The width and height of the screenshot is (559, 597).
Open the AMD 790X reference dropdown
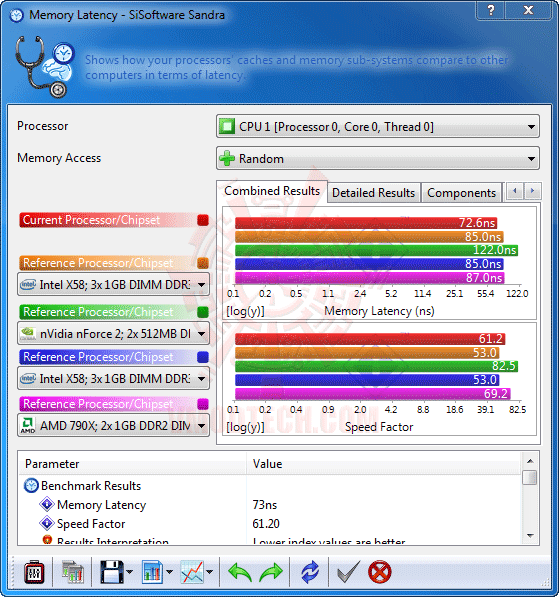point(113,425)
